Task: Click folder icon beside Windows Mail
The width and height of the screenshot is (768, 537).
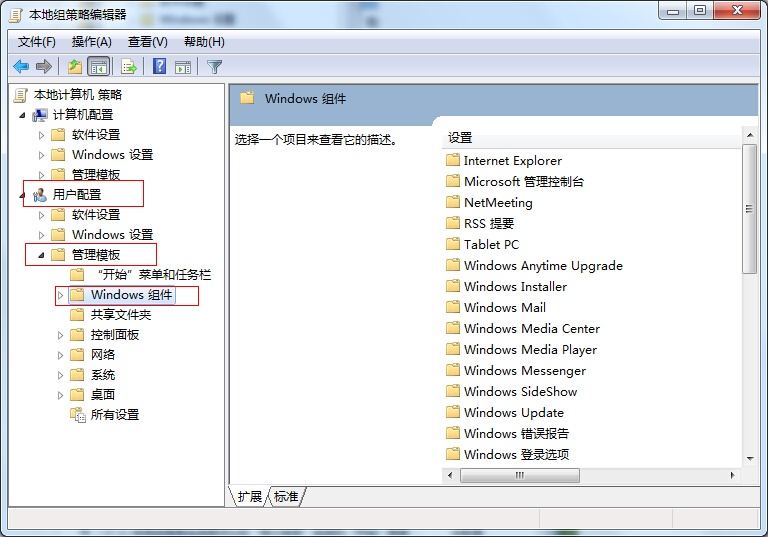Action: coord(453,307)
